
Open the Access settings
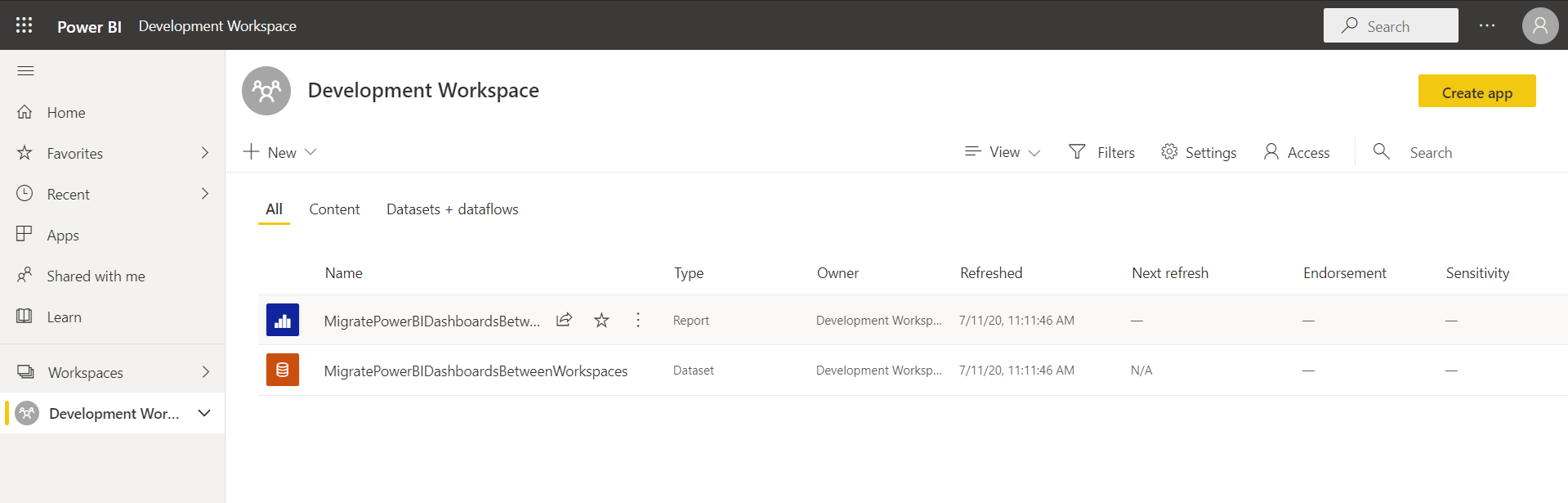pos(1297,152)
